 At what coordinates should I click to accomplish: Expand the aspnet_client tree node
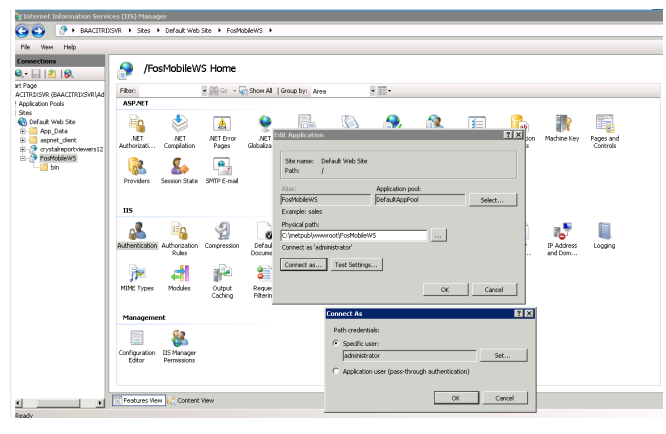click(x=23, y=140)
